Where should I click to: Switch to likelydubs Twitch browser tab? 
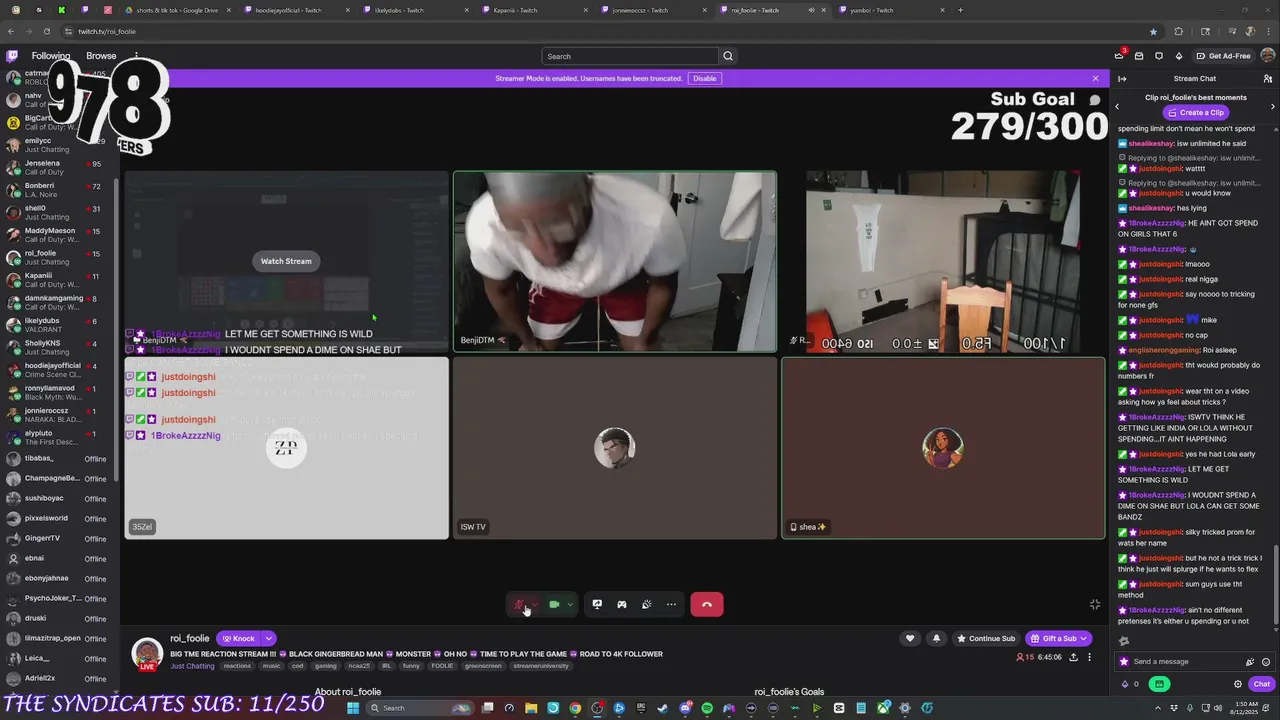(x=409, y=10)
